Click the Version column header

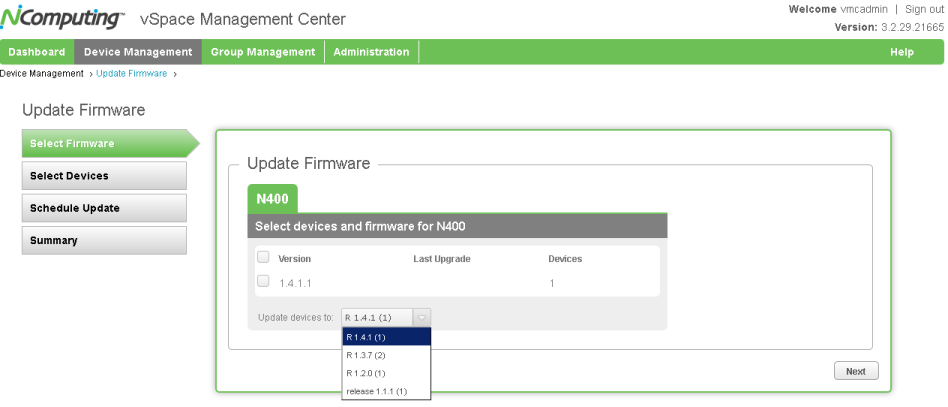pyautogui.click(x=294, y=259)
